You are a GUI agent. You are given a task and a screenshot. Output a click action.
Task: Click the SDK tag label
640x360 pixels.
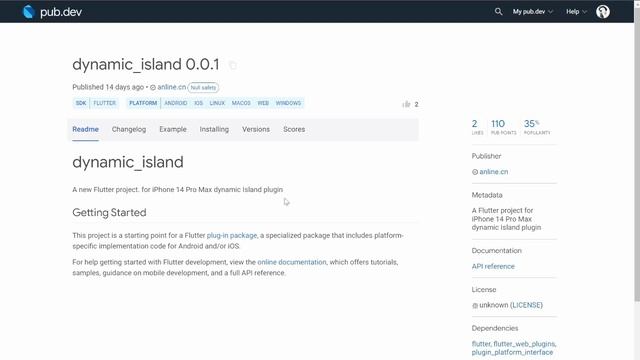pyautogui.click(x=81, y=103)
